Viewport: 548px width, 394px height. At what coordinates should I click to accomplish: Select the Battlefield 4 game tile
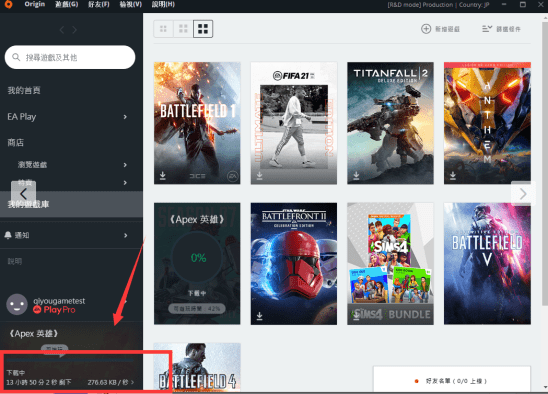[x=197, y=367]
